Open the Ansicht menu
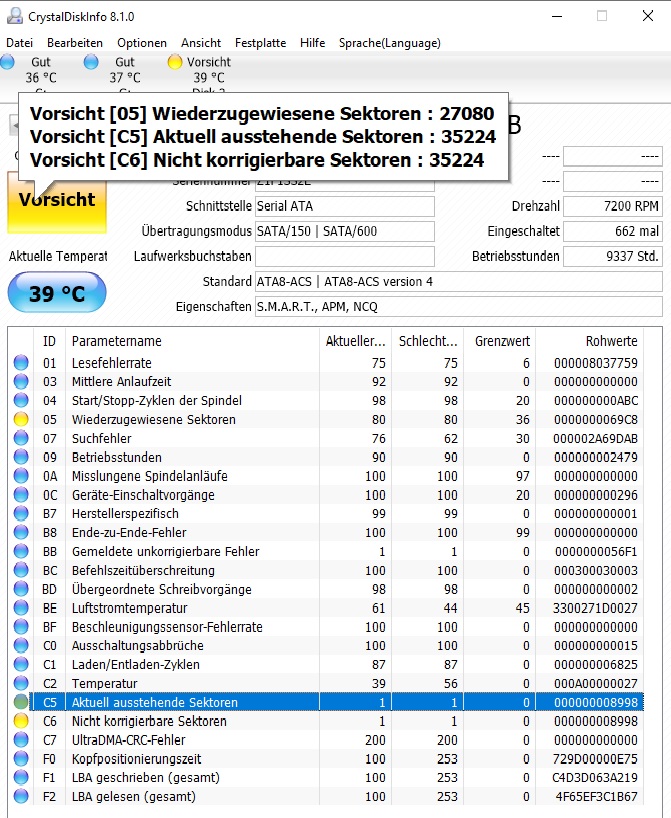The image size is (671, 818). coord(201,43)
